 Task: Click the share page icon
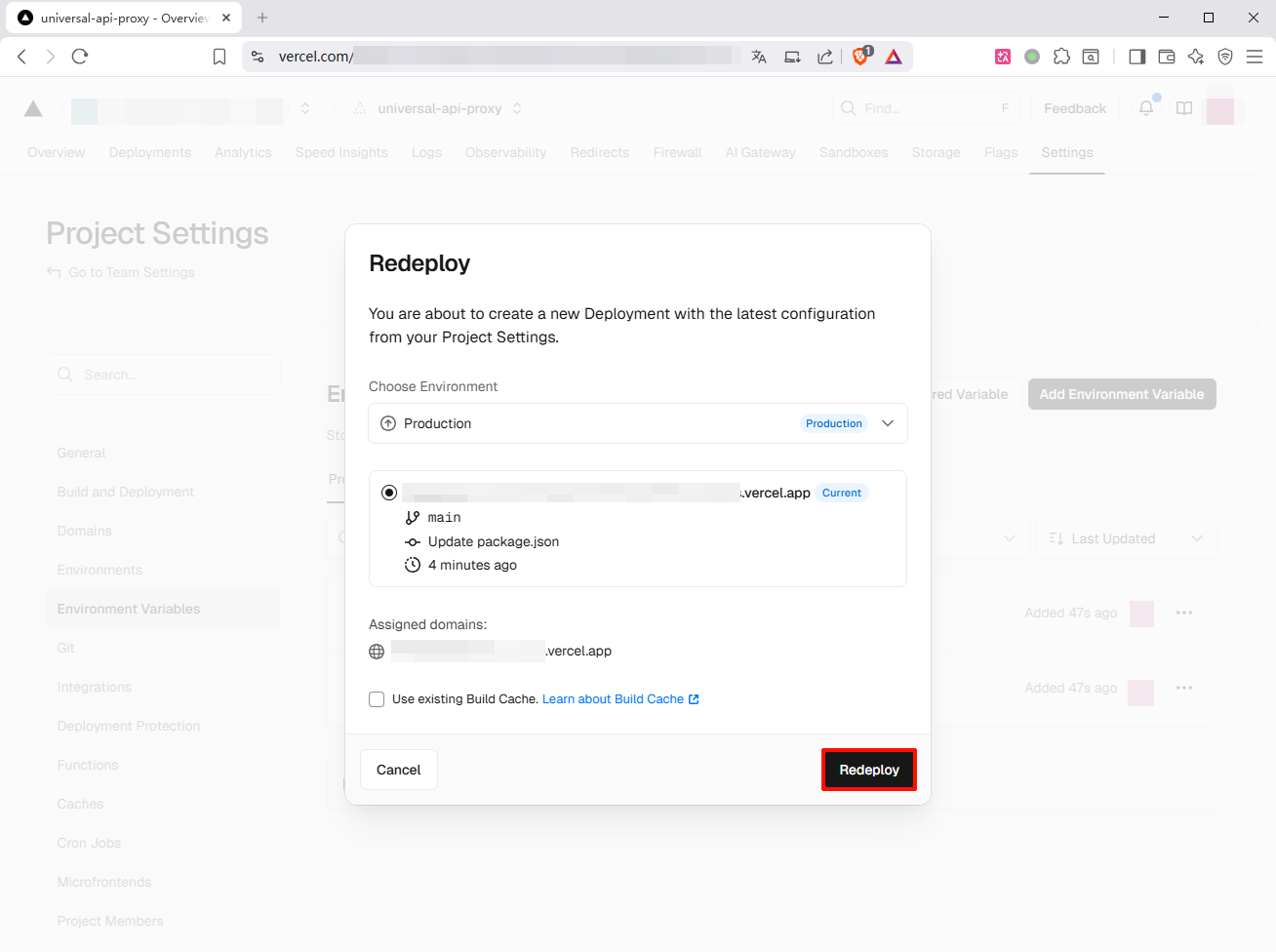[x=825, y=57]
